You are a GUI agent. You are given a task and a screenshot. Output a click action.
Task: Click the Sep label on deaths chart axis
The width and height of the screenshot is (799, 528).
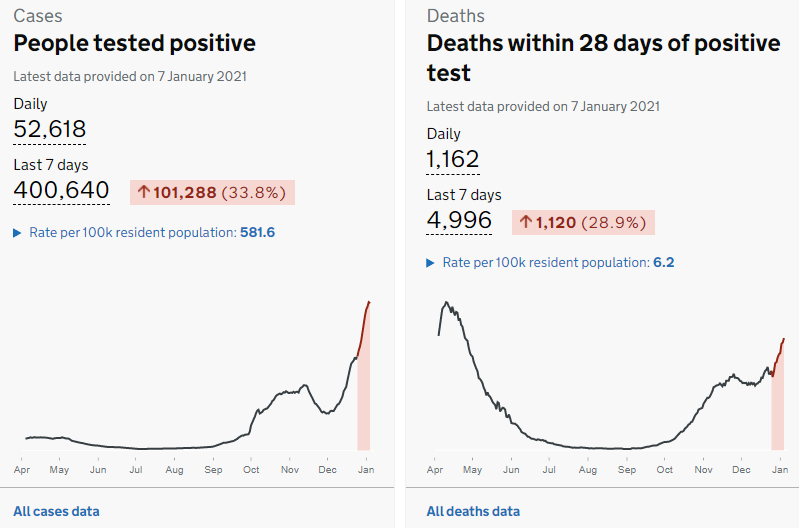pos(626,469)
